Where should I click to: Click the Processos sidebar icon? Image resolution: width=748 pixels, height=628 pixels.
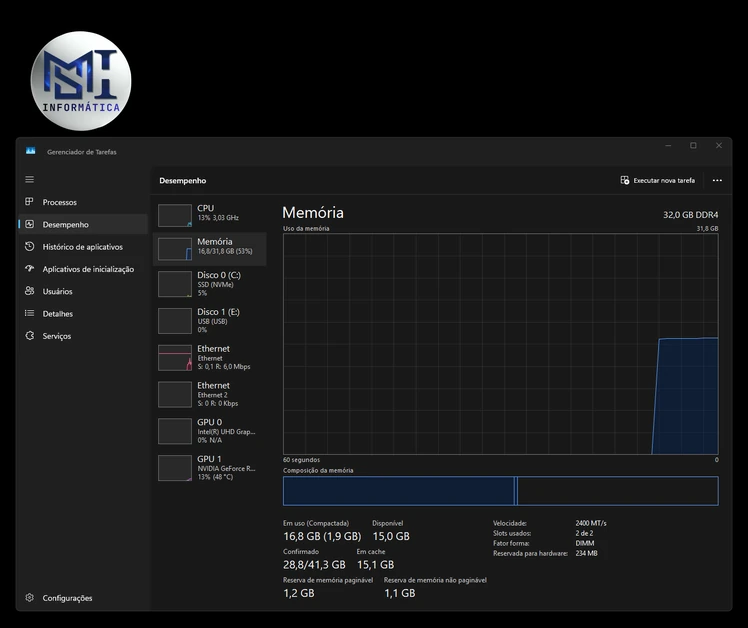(29, 201)
